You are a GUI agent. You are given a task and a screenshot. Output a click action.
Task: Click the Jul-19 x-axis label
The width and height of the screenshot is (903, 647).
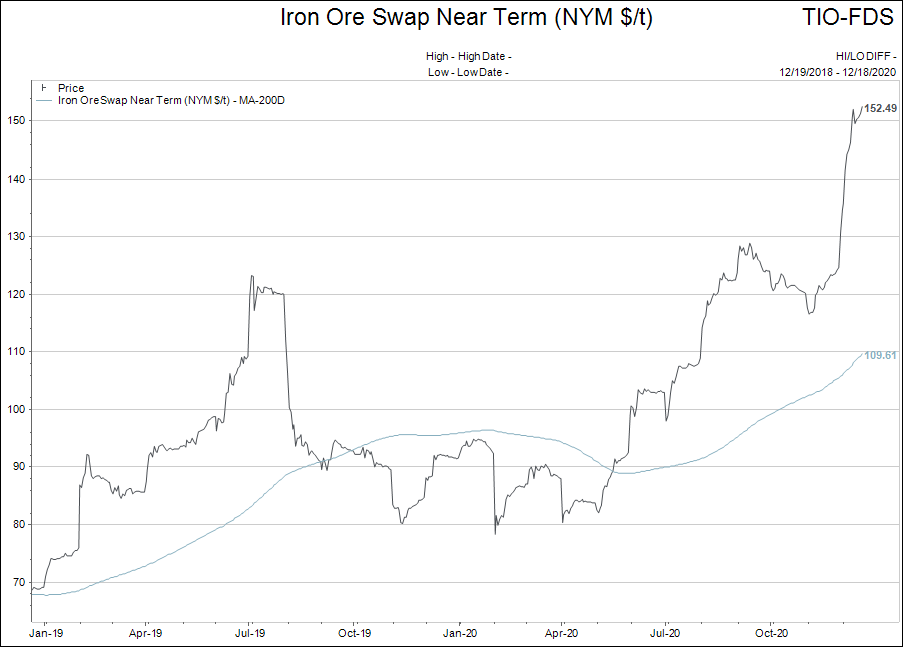tap(250, 633)
